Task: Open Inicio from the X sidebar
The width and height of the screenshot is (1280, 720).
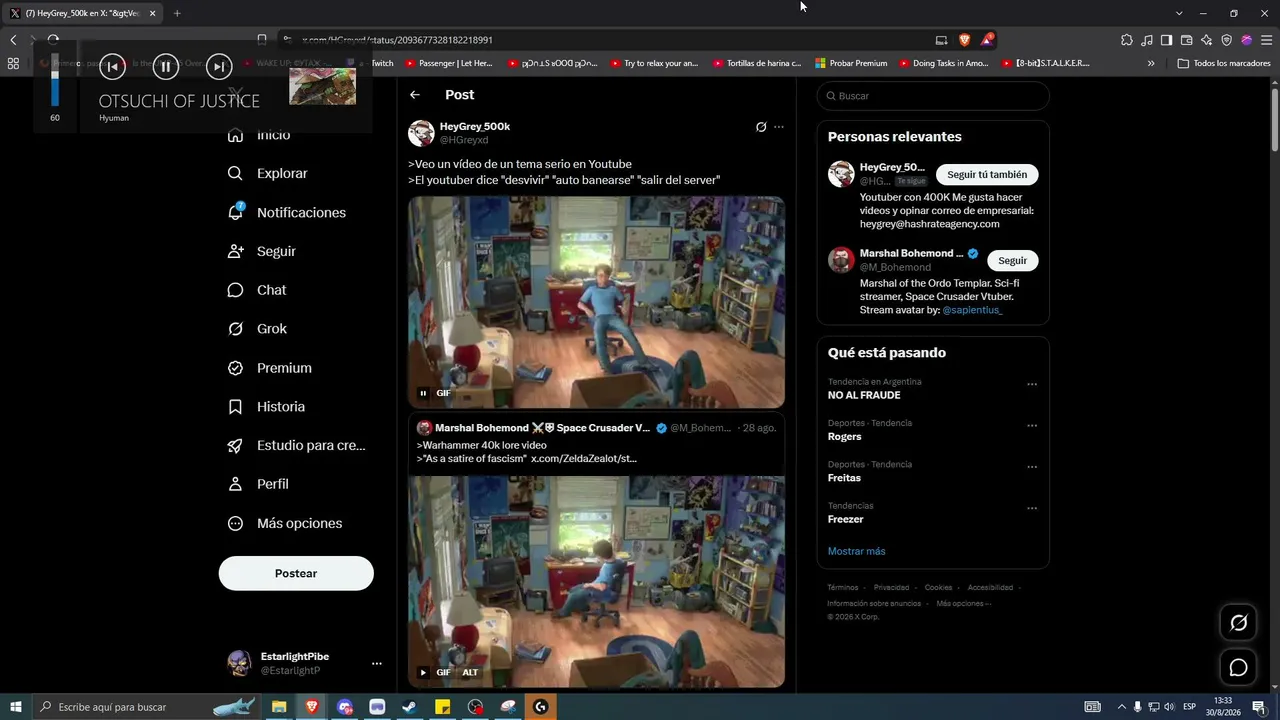Action: tap(260, 135)
